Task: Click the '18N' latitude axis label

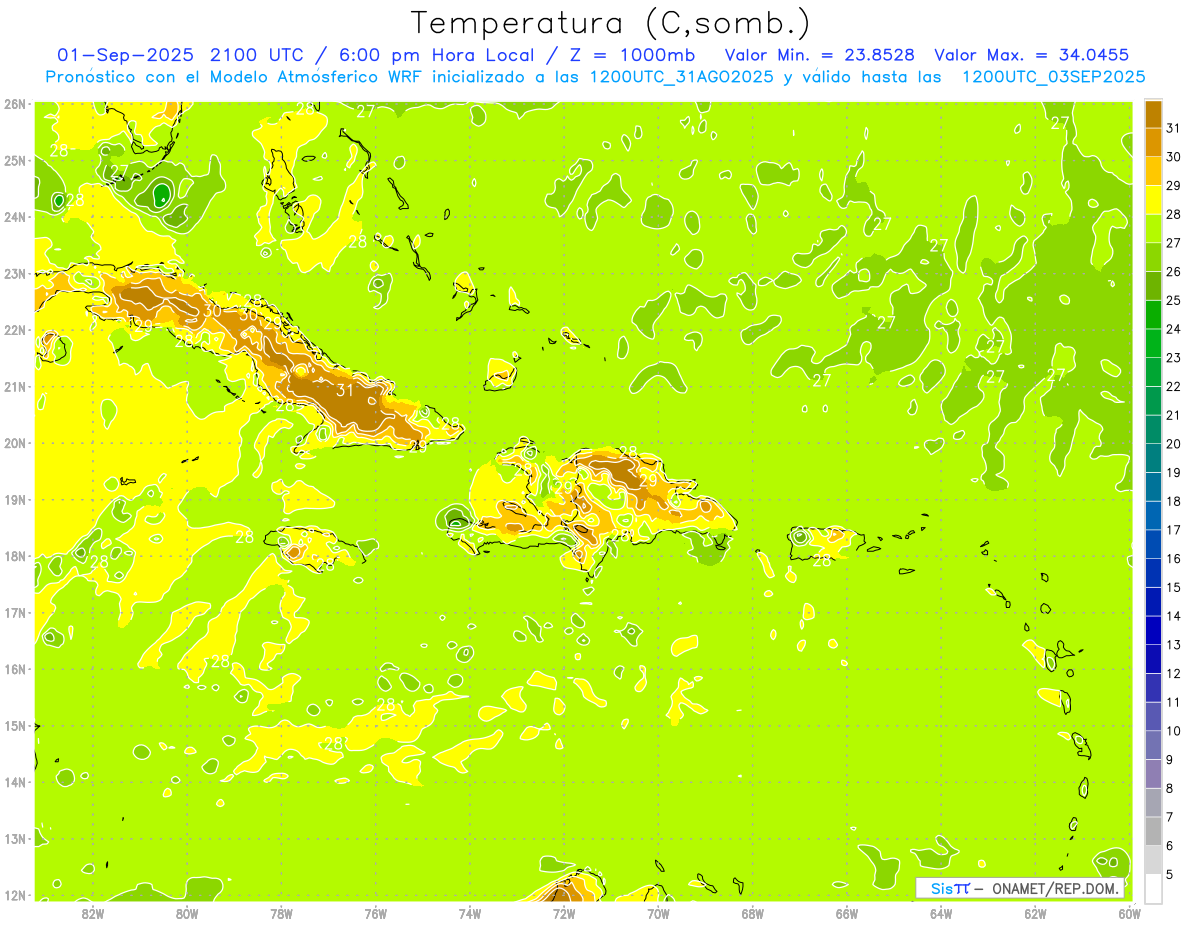Action: tap(15, 556)
